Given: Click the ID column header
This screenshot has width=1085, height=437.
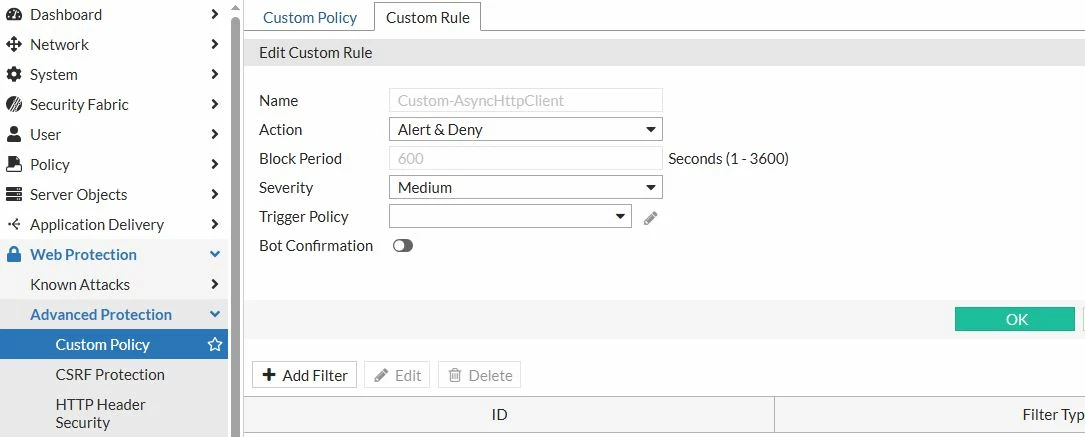Looking at the screenshot, I should pos(509,415).
